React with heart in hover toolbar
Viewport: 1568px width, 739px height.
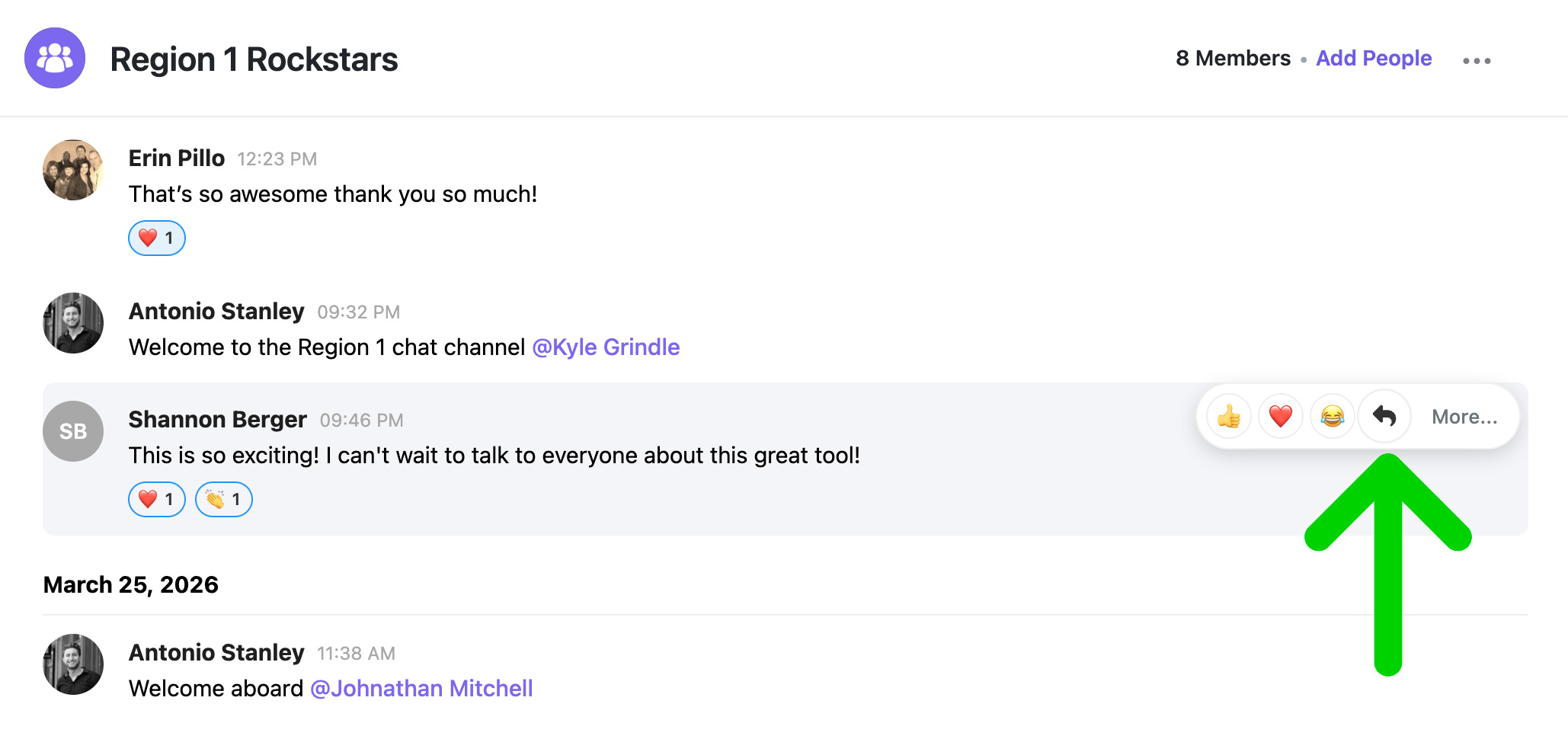point(1281,417)
